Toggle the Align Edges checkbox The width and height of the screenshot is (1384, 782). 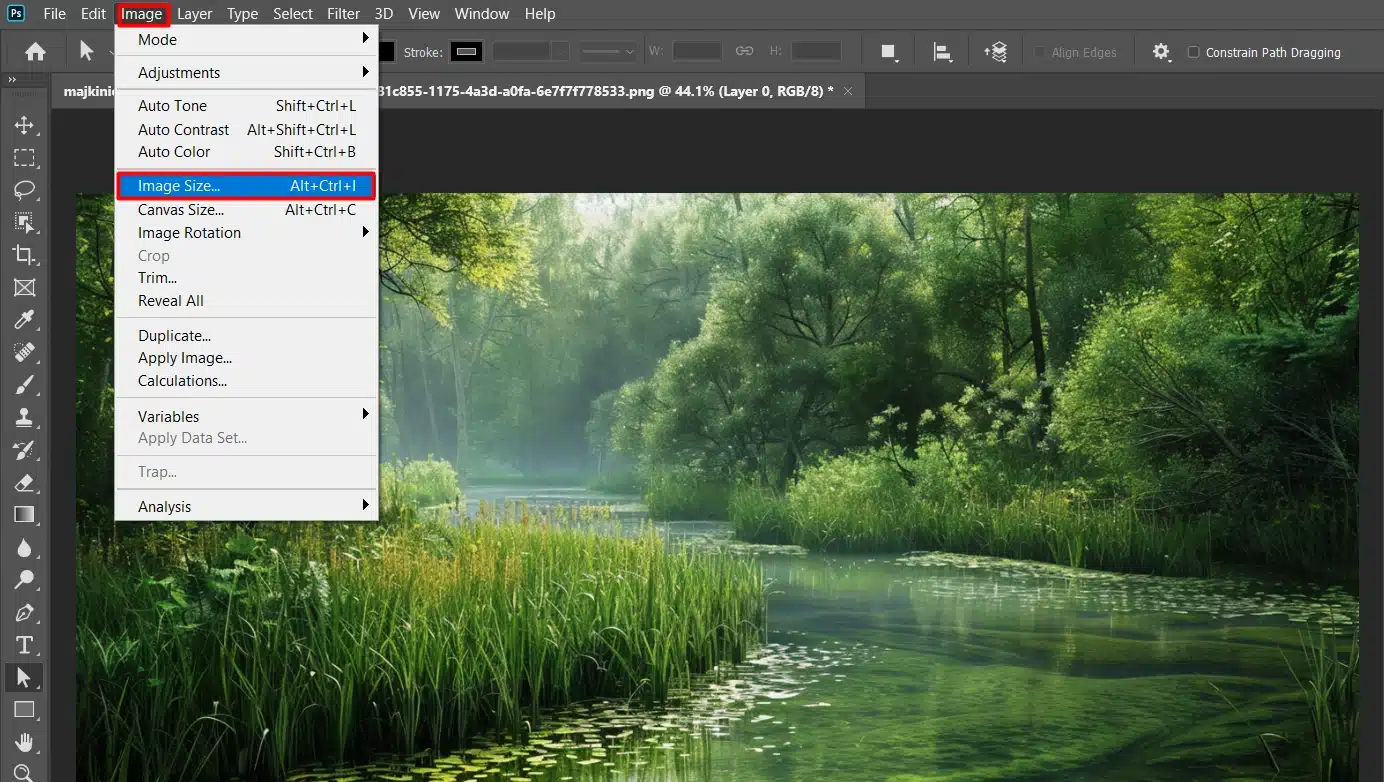tap(1040, 52)
